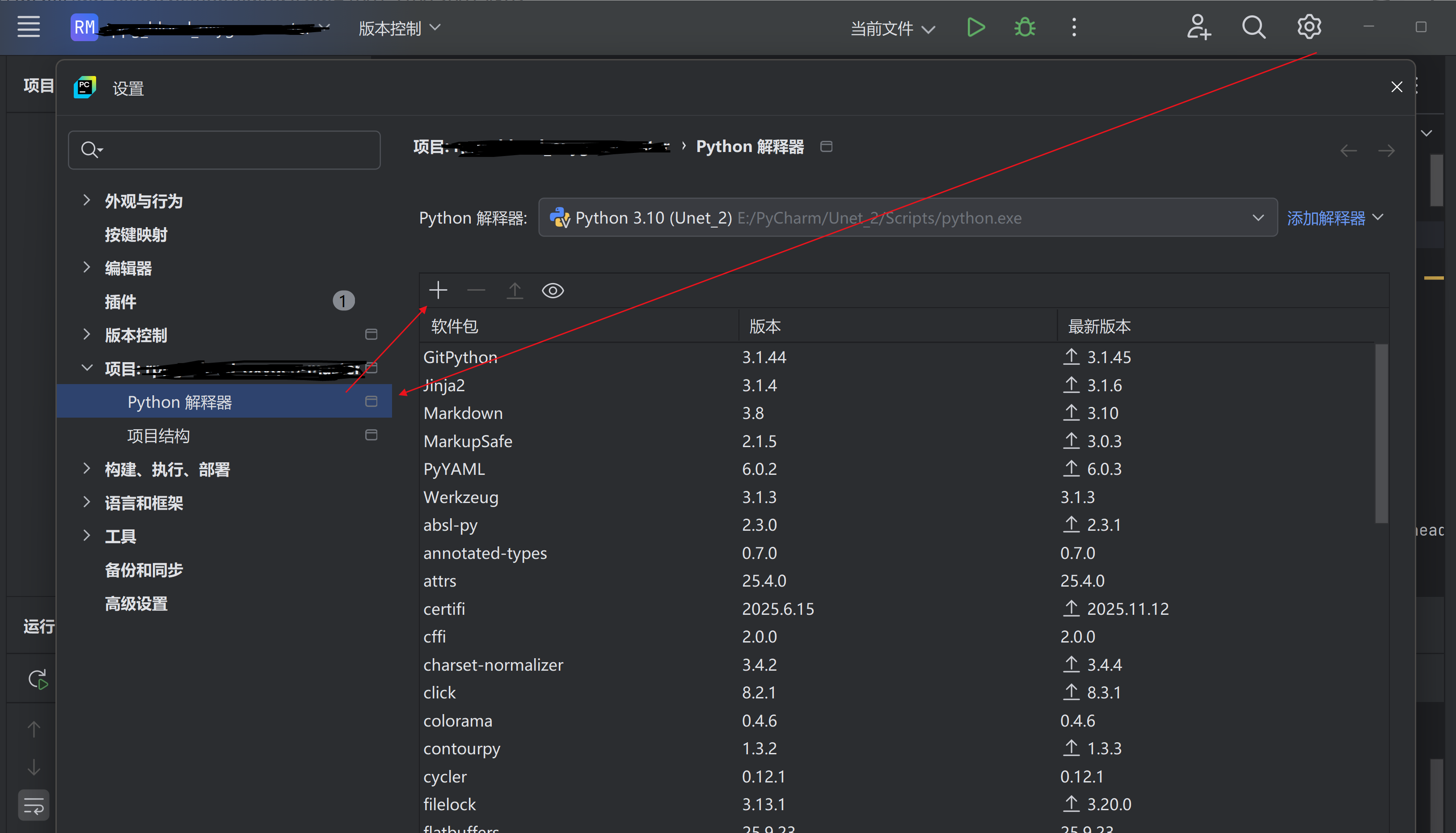1456x833 pixels.
Task: Uninstall selected package with the minus icon
Action: click(476, 290)
